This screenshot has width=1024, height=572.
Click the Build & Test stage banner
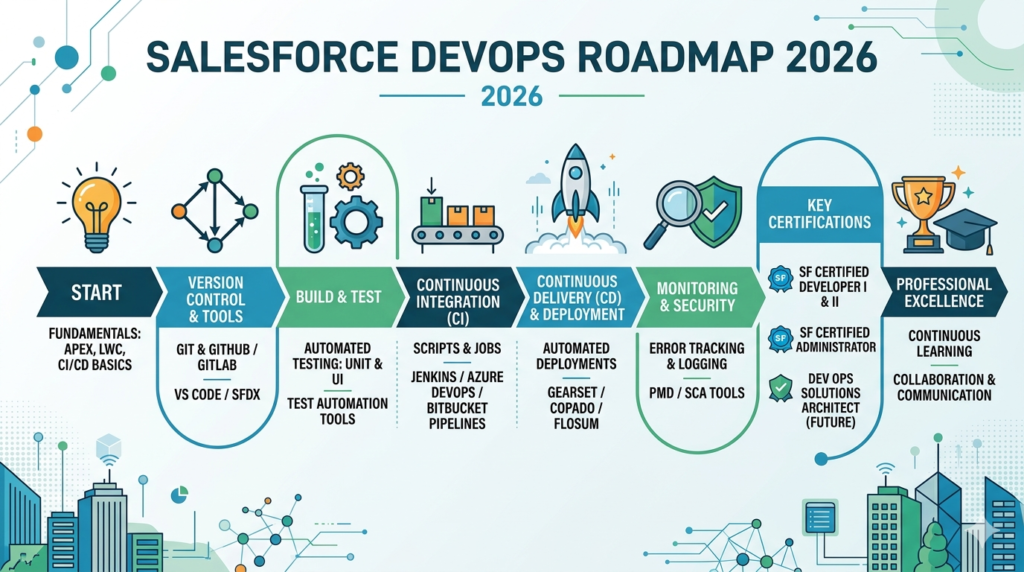[x=337, y=297]
